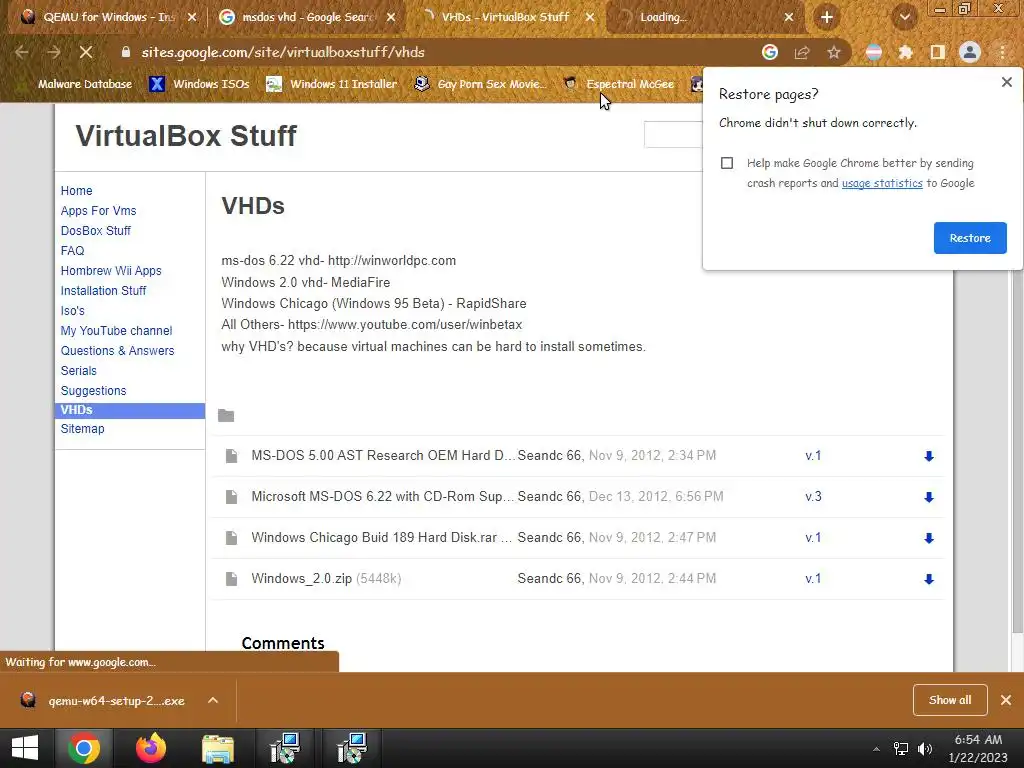Open Windows 11 Installer bookmark
This screenshot has width=1024, height=768.
(x=332, y=84)
